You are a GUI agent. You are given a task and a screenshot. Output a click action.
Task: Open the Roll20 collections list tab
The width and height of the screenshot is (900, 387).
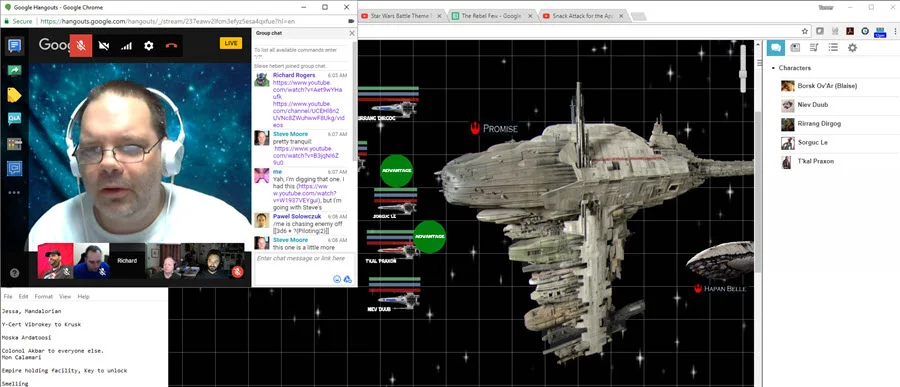tap(833, 48)
